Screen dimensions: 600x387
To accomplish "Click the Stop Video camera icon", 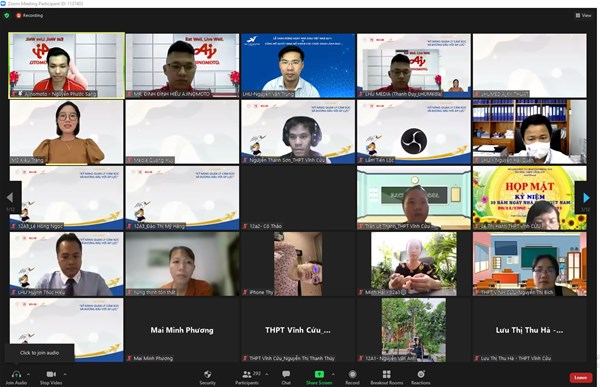I will tap(51, 374).
